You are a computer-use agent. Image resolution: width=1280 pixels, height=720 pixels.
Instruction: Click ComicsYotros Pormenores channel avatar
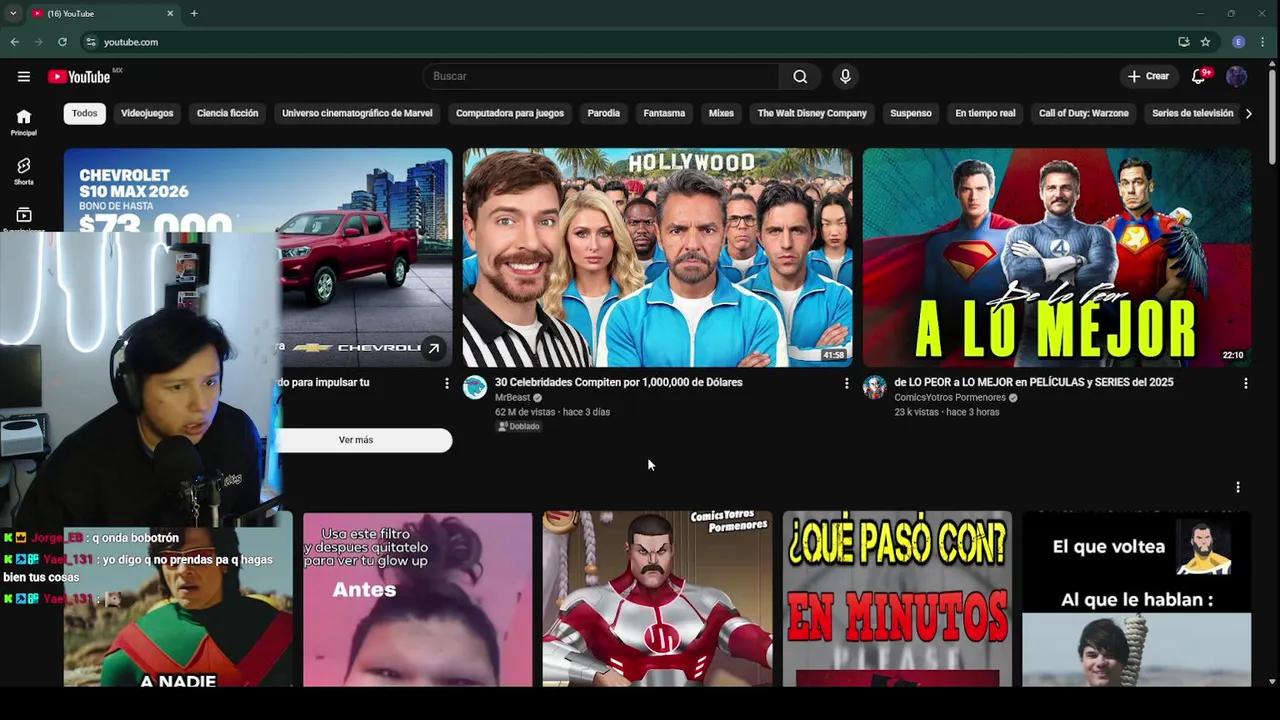pyautogui.click(x=875, y=388)
